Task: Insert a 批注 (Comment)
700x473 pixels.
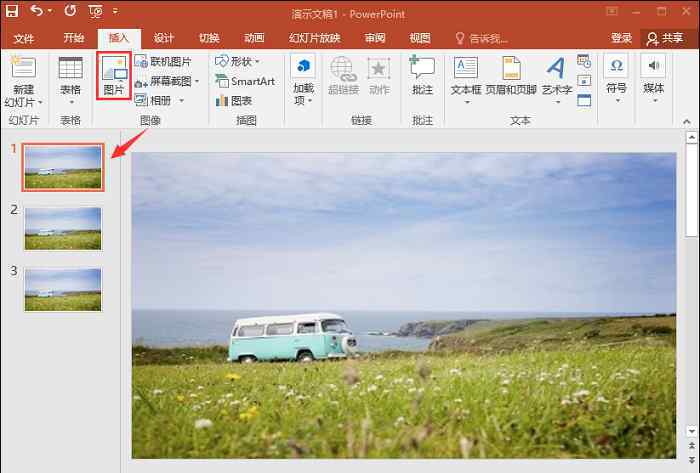Action: click(x=422, y=76)
